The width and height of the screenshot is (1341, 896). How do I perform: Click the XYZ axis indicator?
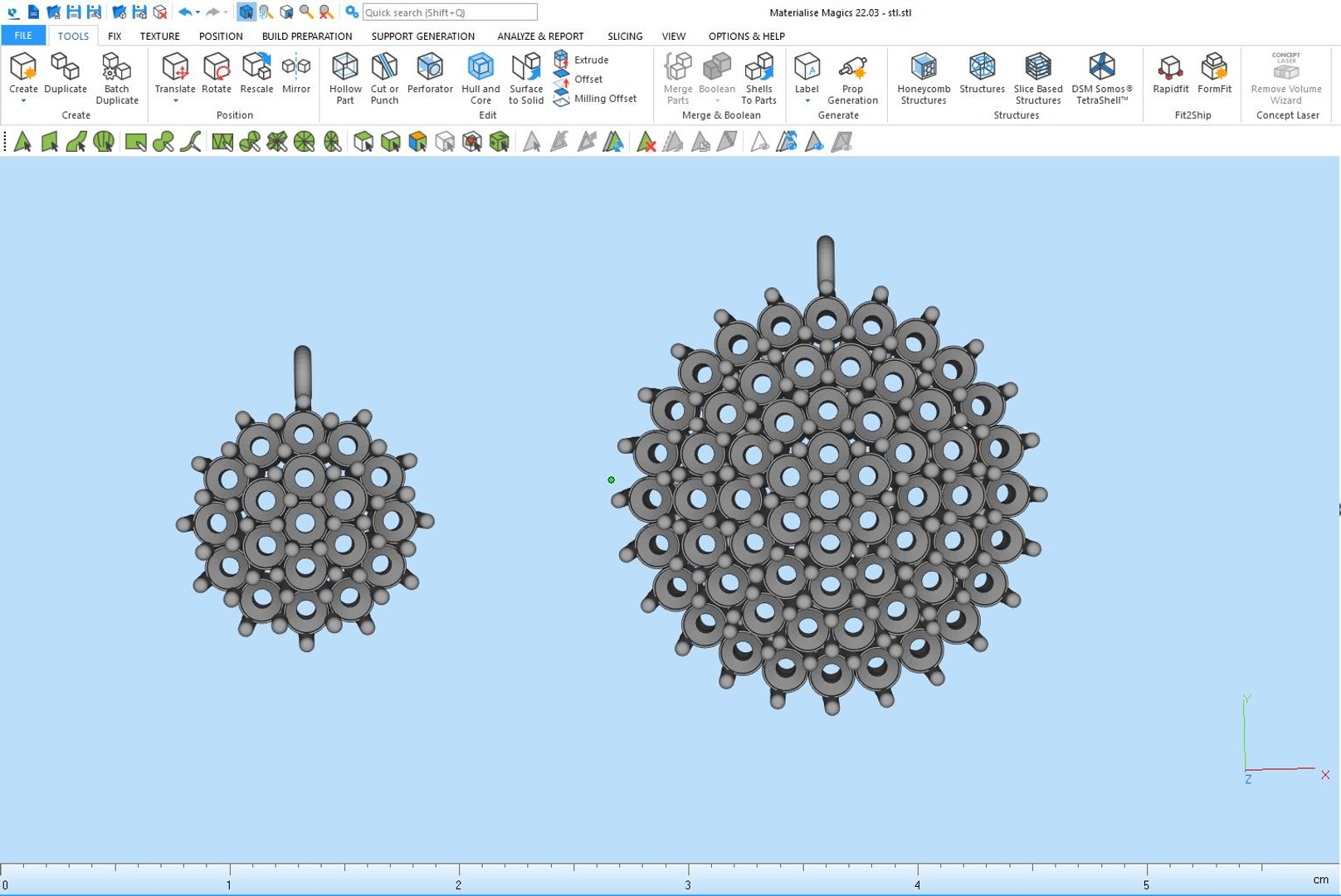(x=1285, y=738)
